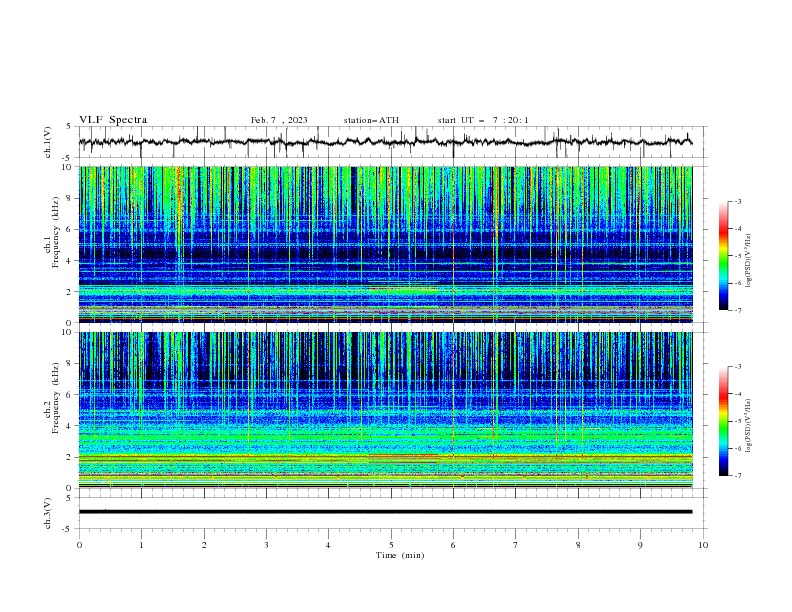792x612 pixels.
Task: Click the '10' frequency tick of ch.1
Action: 69,167
